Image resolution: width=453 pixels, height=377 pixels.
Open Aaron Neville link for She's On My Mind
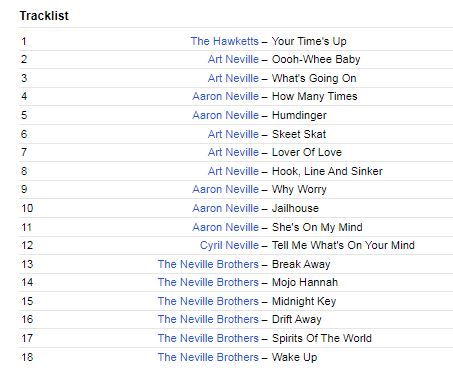[226, 227]
